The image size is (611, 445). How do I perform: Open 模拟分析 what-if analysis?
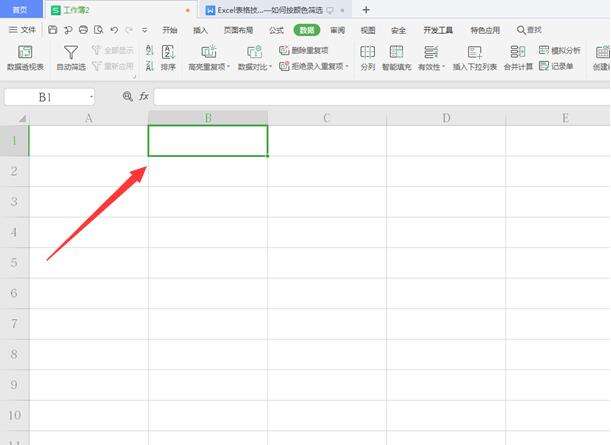560,50
